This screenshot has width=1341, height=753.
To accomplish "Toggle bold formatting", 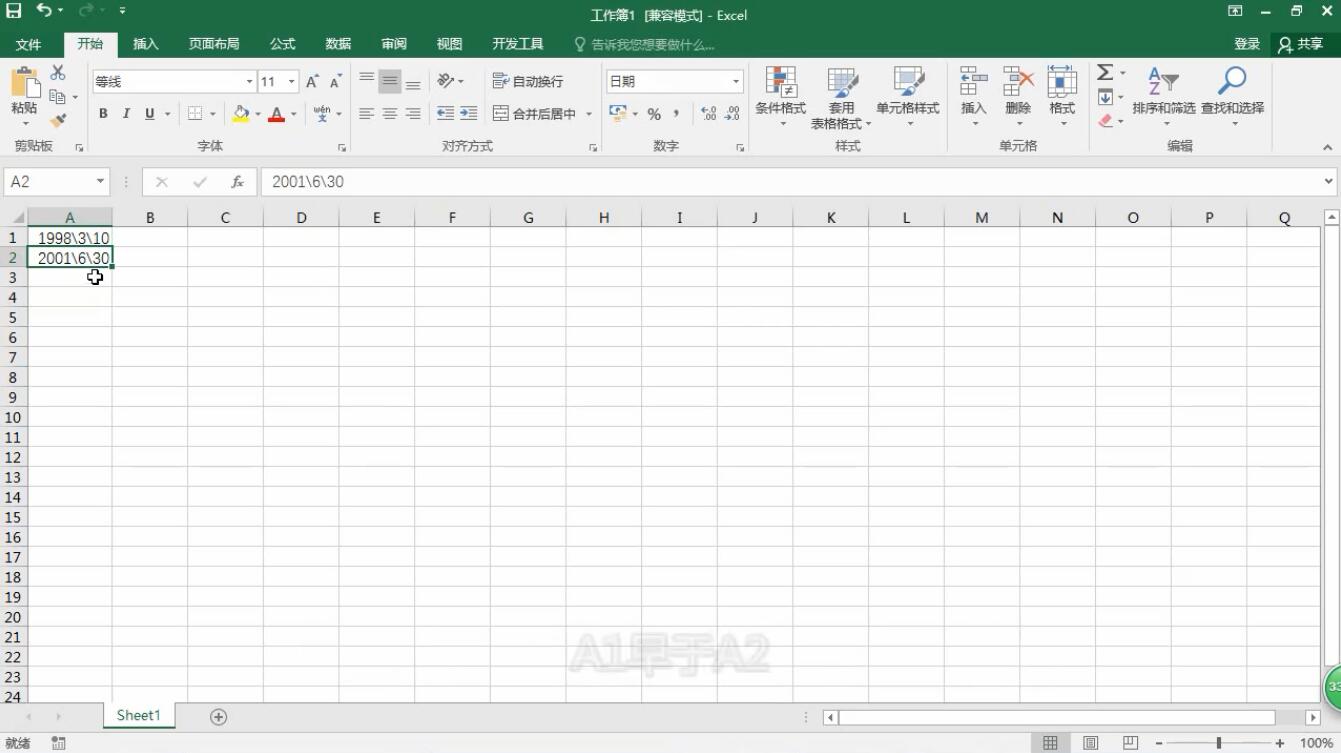I will pyautogui.click(x=103, y=114).
